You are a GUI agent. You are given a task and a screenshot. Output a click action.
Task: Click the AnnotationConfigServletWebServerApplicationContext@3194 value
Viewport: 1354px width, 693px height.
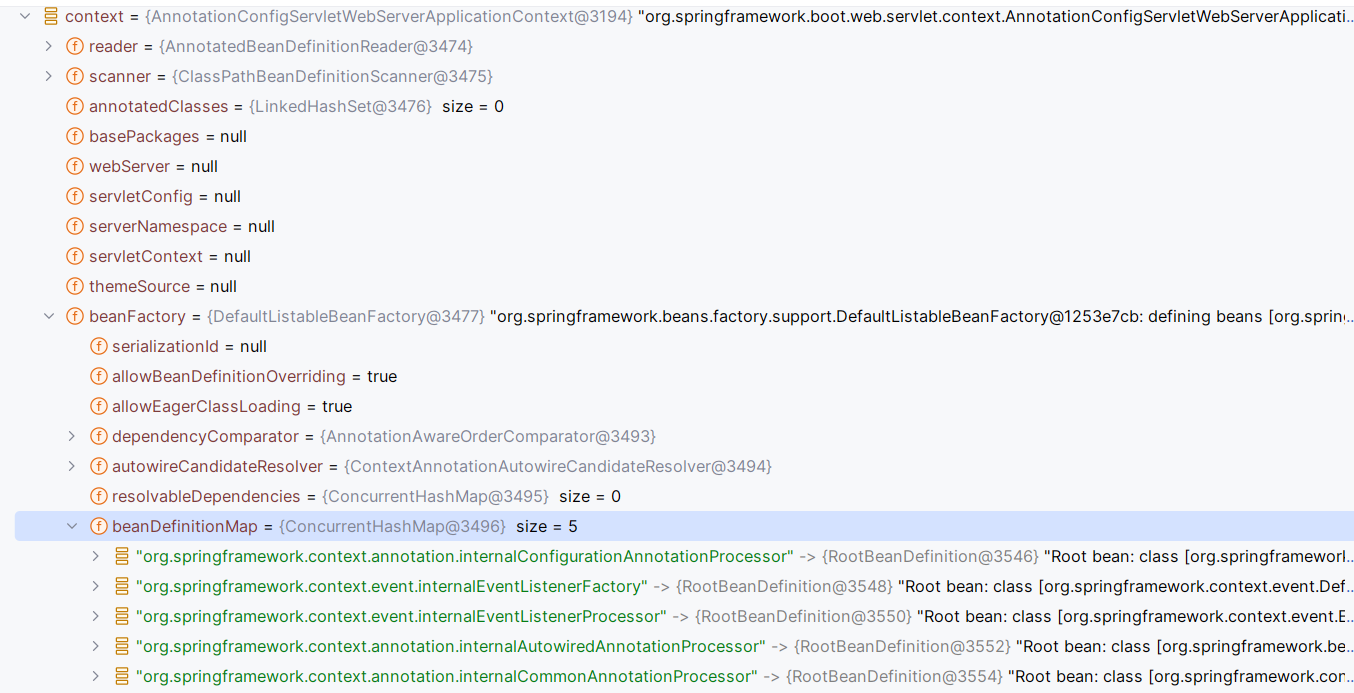(x=389, y=16)
